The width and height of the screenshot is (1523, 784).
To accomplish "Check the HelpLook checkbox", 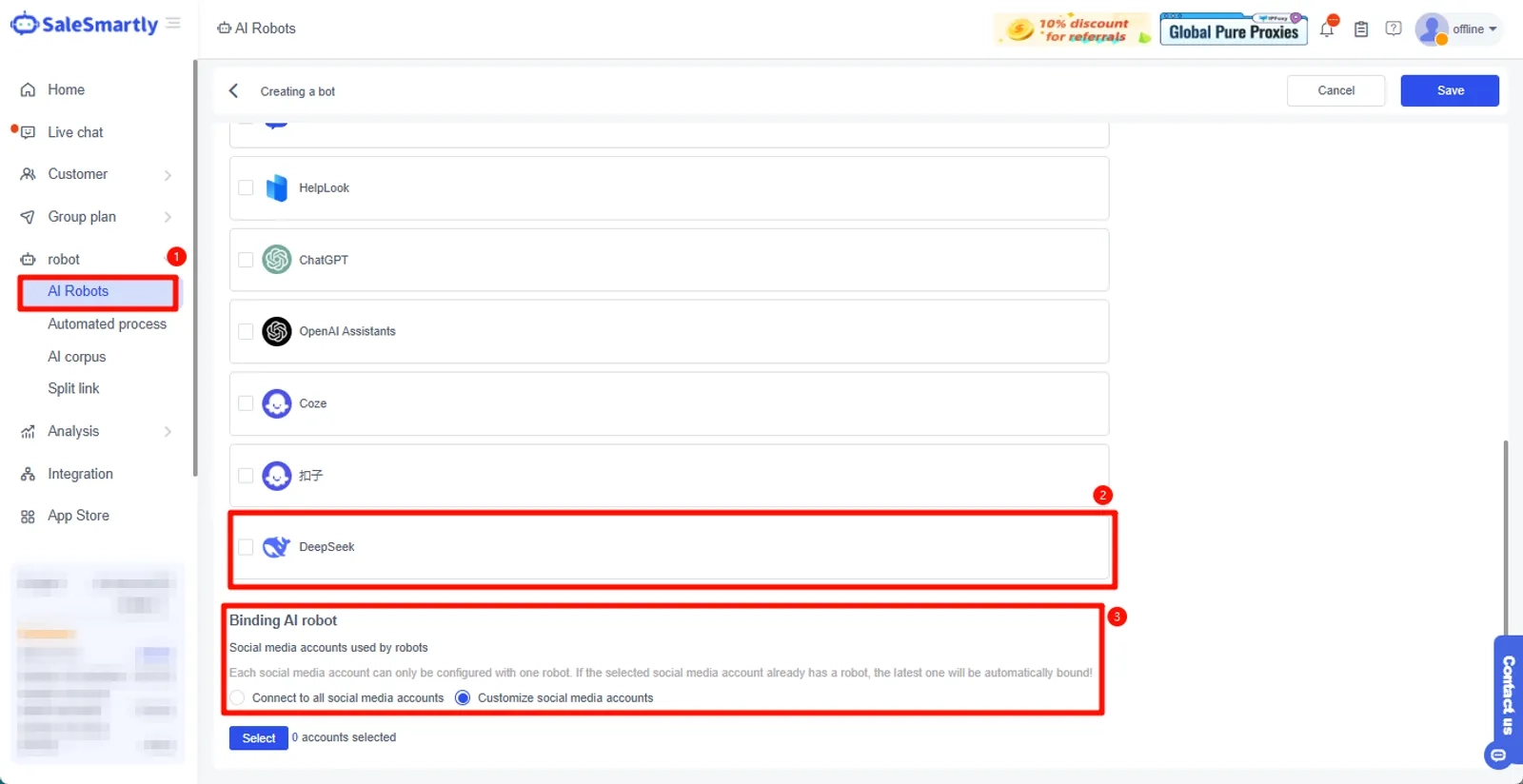I will 246,187.
